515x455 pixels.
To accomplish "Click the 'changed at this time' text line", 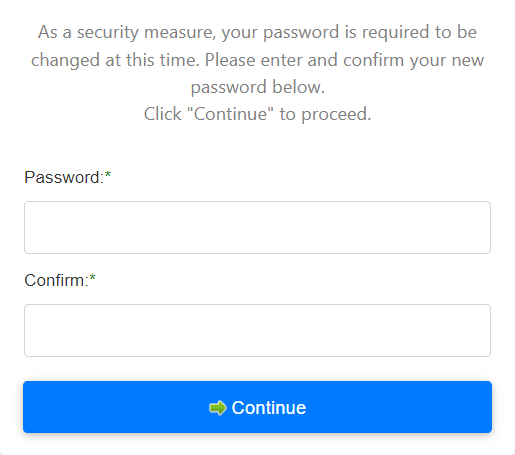I will tap(257, 60).
